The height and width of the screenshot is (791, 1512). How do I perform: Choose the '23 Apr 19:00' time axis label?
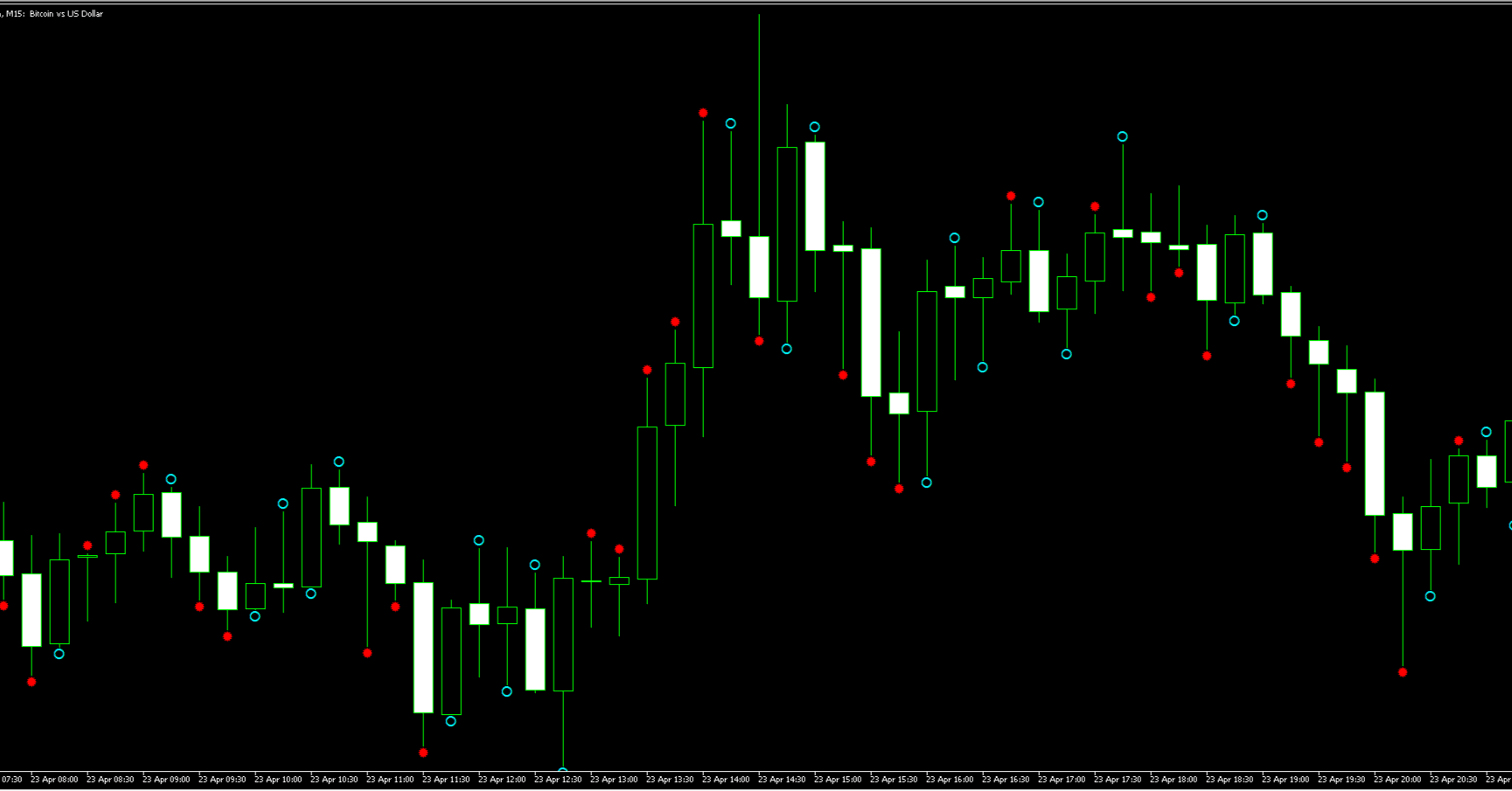[1286, 780]
